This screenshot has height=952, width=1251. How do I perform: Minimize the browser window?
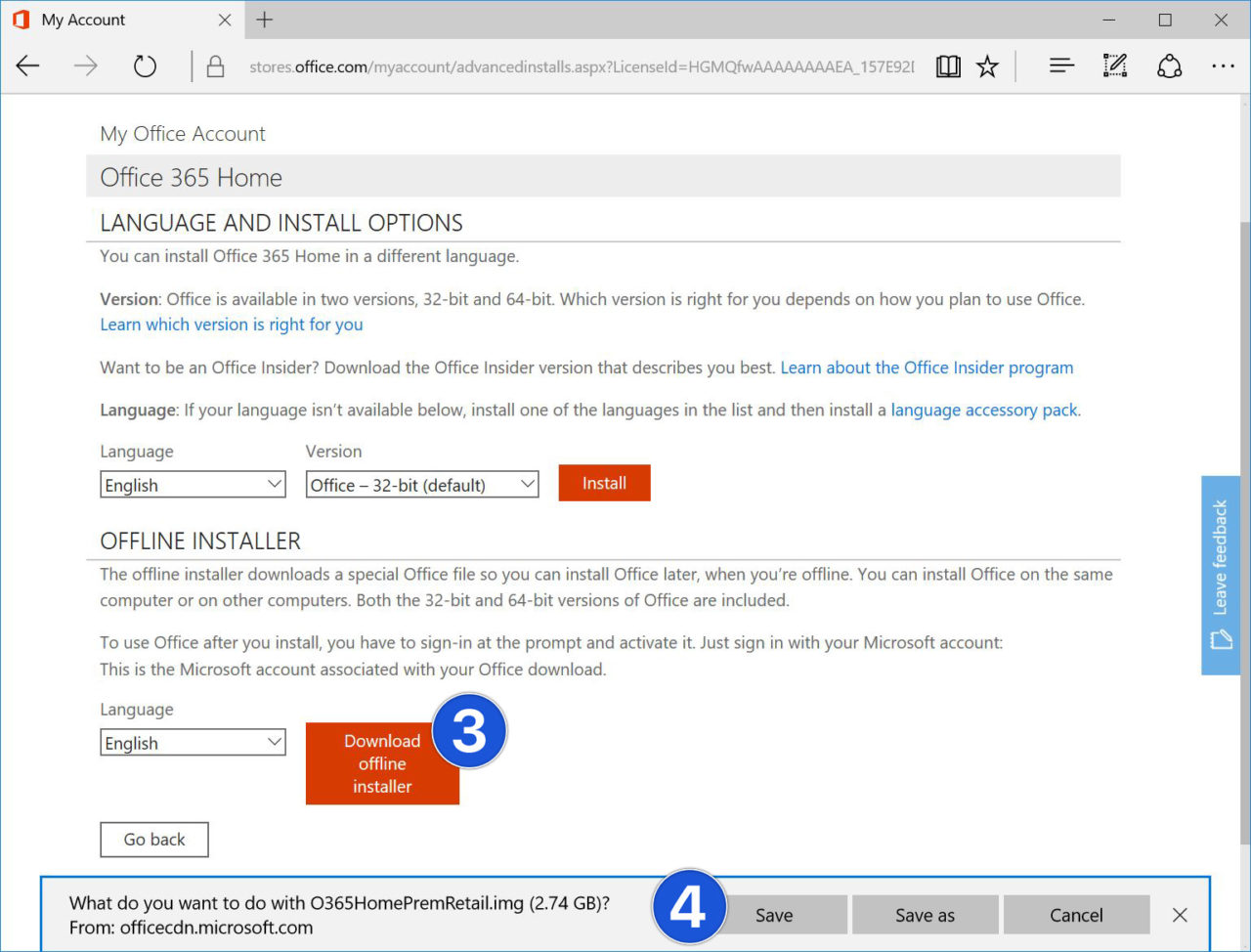pyautogui.click(x=1109, y=20)
